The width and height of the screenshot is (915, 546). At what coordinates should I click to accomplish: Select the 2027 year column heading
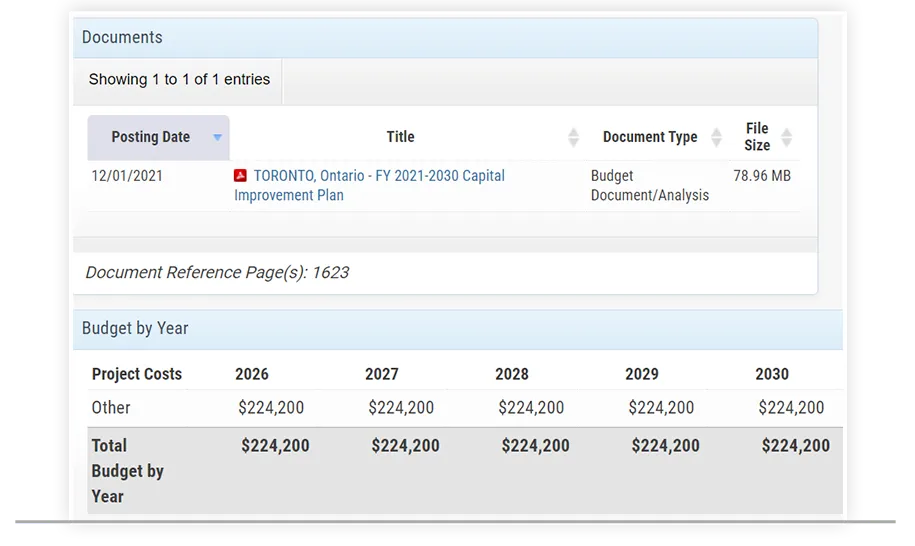pyautogui.click(x=382, y=374)
